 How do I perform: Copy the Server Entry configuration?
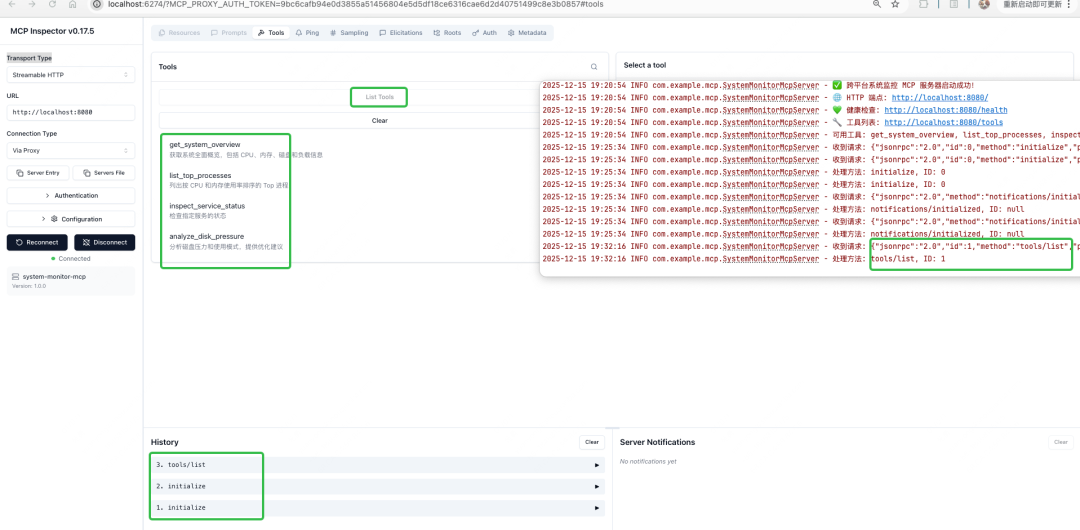coord(38,173)
